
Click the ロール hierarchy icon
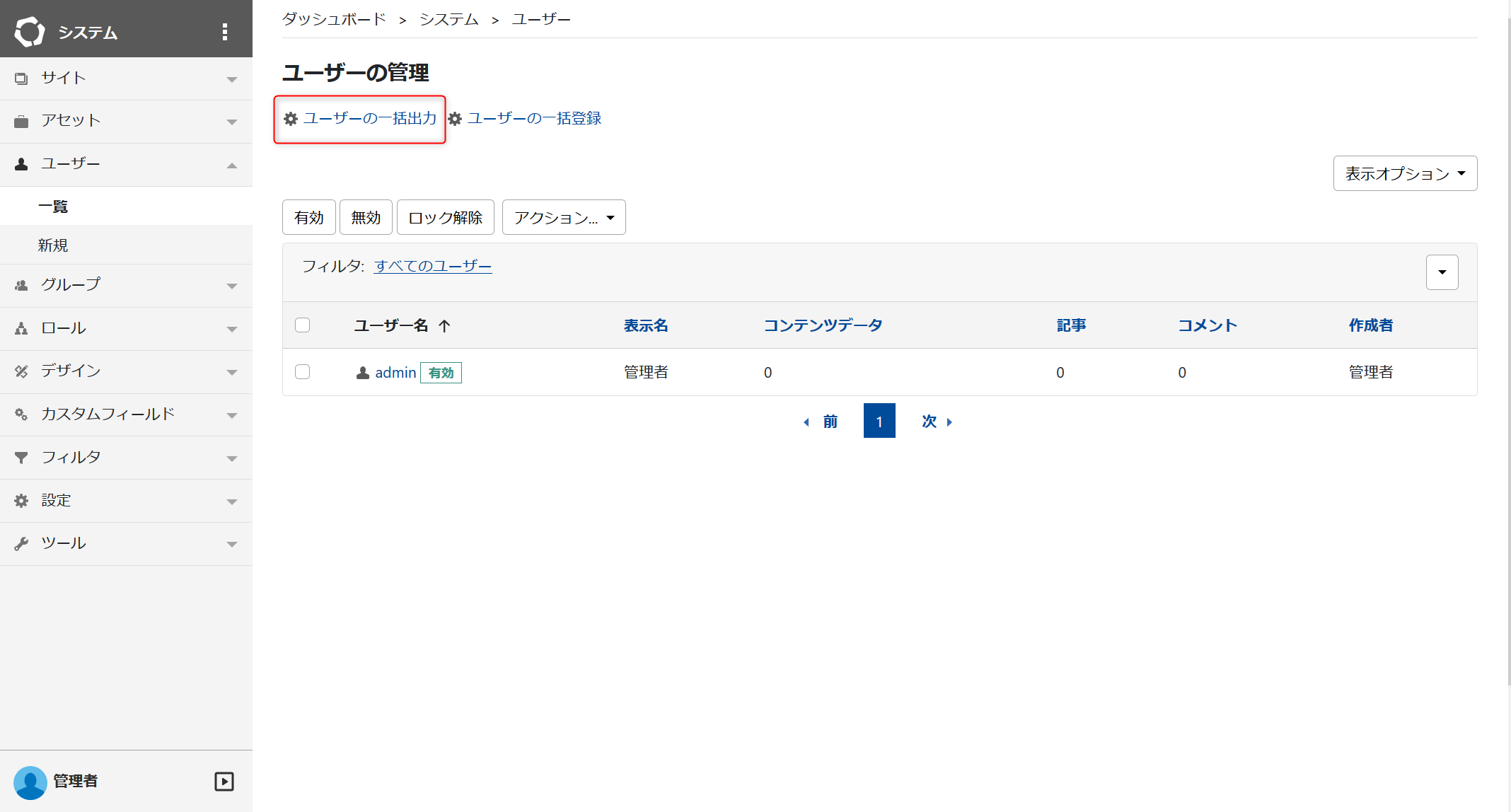tap(21, 328)
